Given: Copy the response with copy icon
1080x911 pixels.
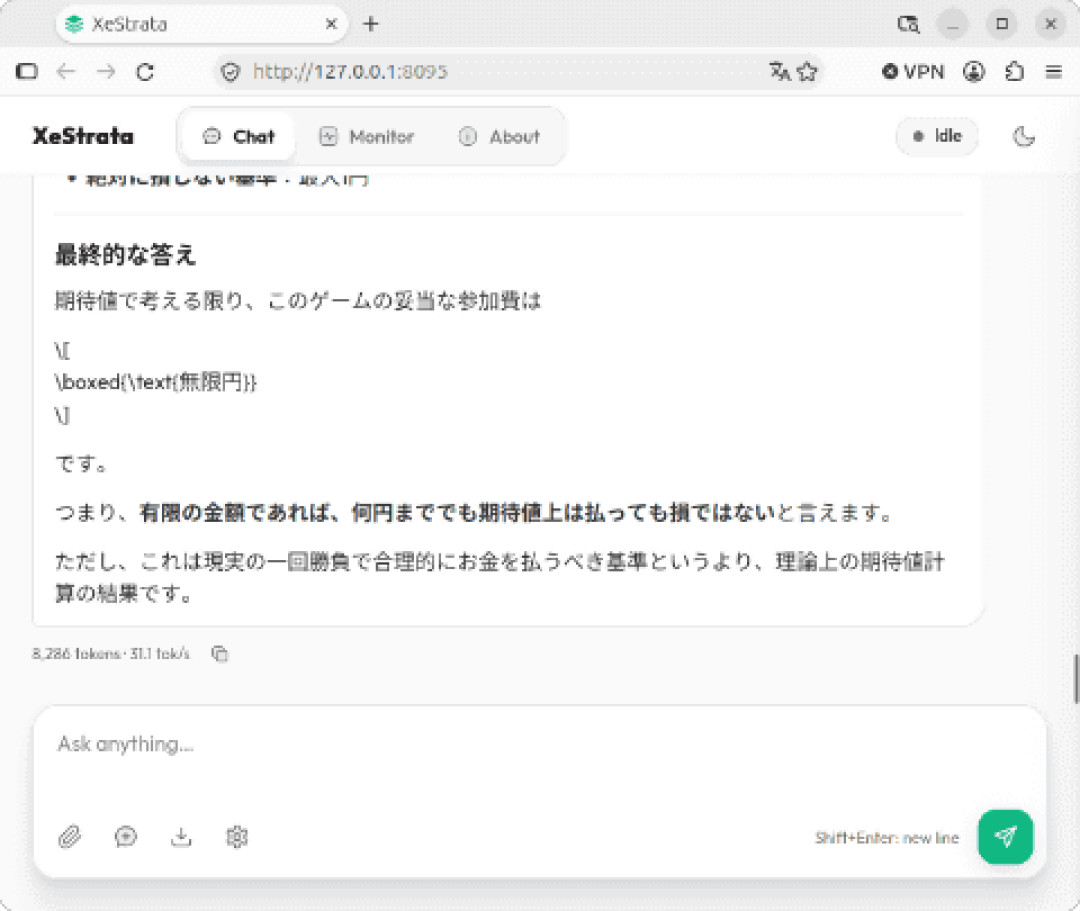Looking at the screenshot, I should coord(220,653).
